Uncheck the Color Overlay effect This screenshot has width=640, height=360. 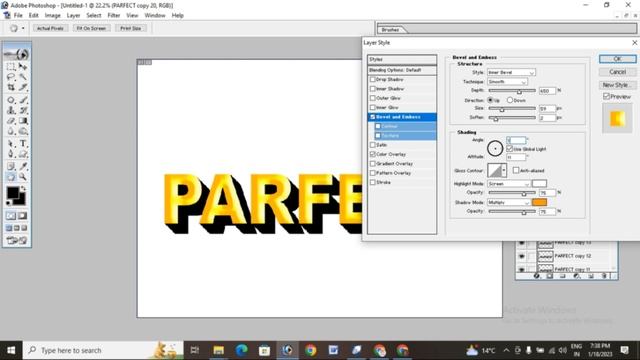(x=372, y=154)
